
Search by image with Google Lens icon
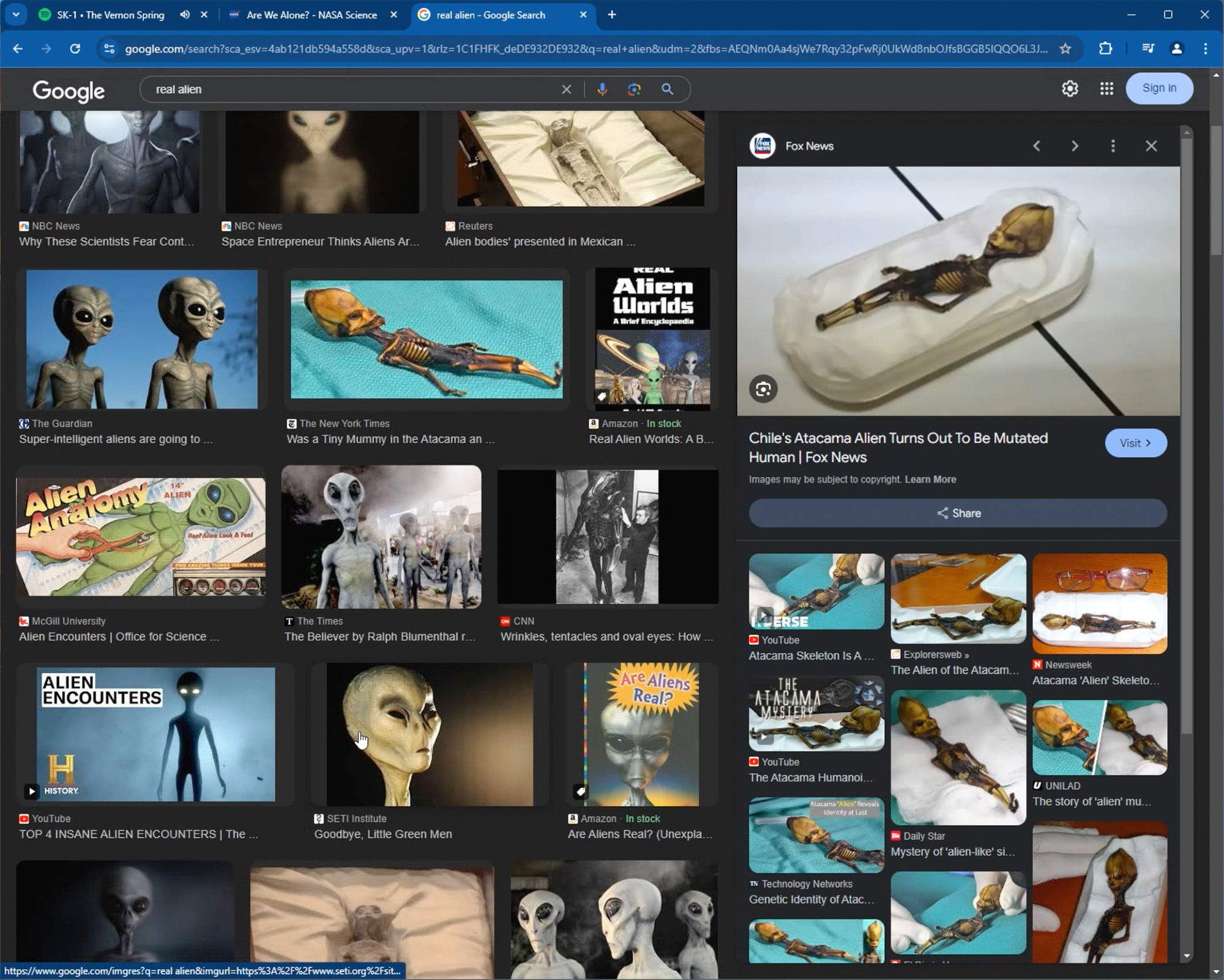635,89
